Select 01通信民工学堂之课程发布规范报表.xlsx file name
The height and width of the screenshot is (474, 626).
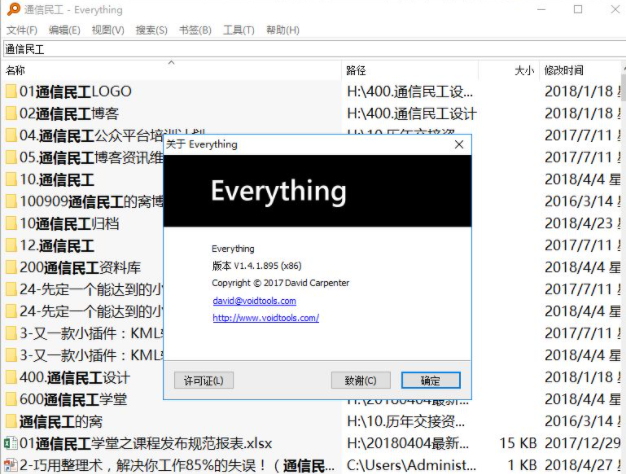[146, 443]
